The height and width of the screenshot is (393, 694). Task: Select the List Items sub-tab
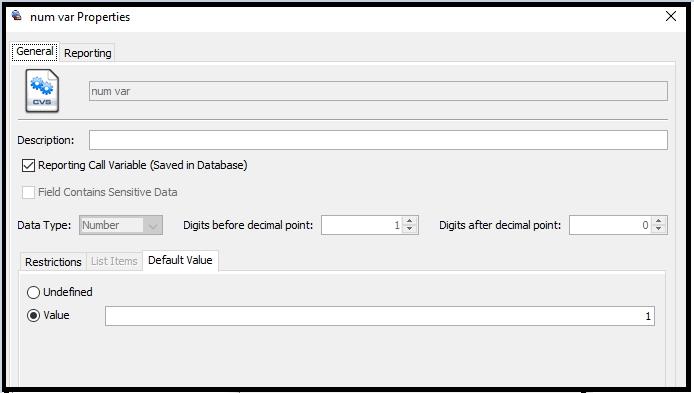(x=114, y=262)
